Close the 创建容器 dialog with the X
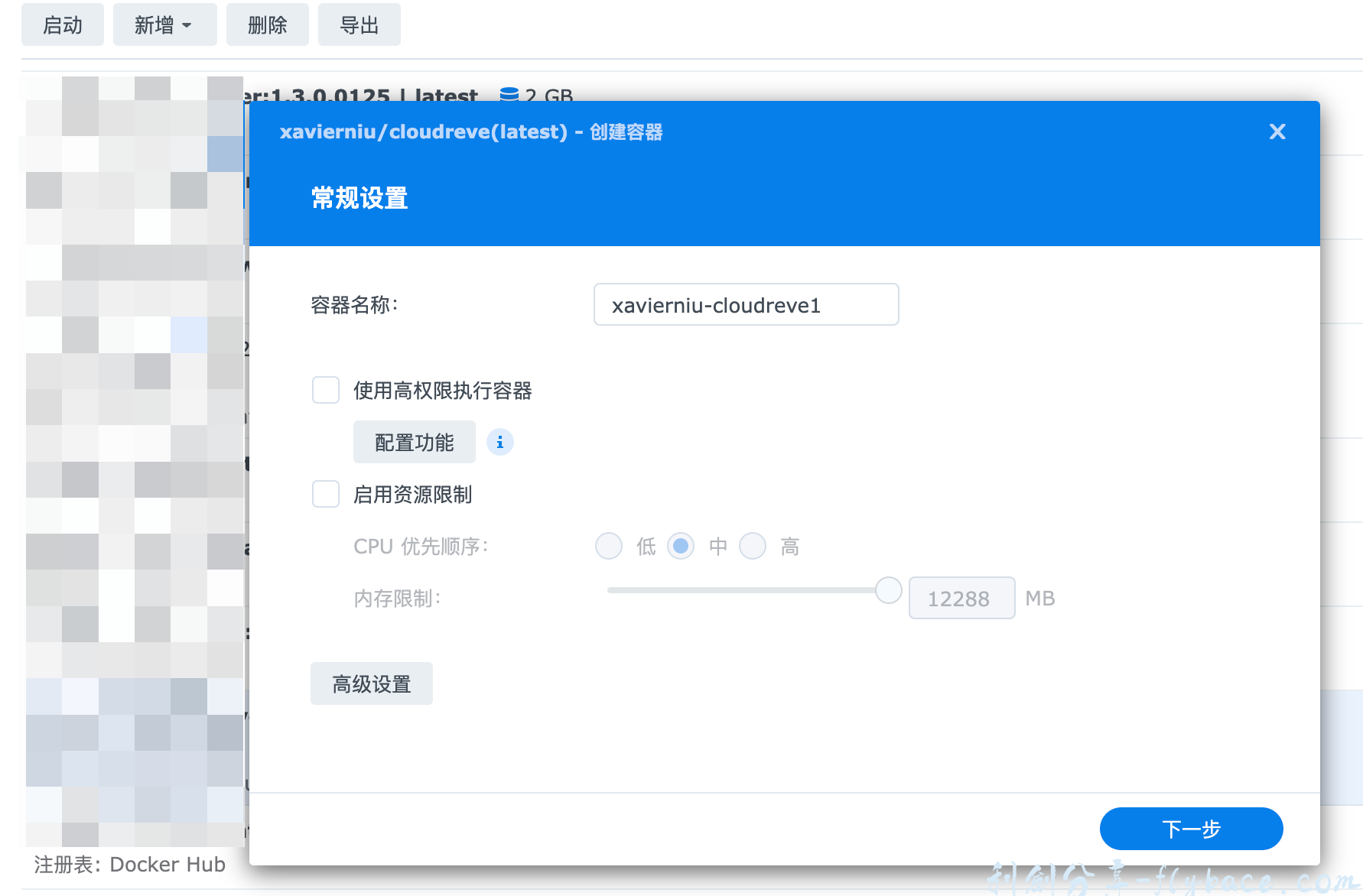This screenshot has height=896, width=1363. click(x=1277, y=131)
